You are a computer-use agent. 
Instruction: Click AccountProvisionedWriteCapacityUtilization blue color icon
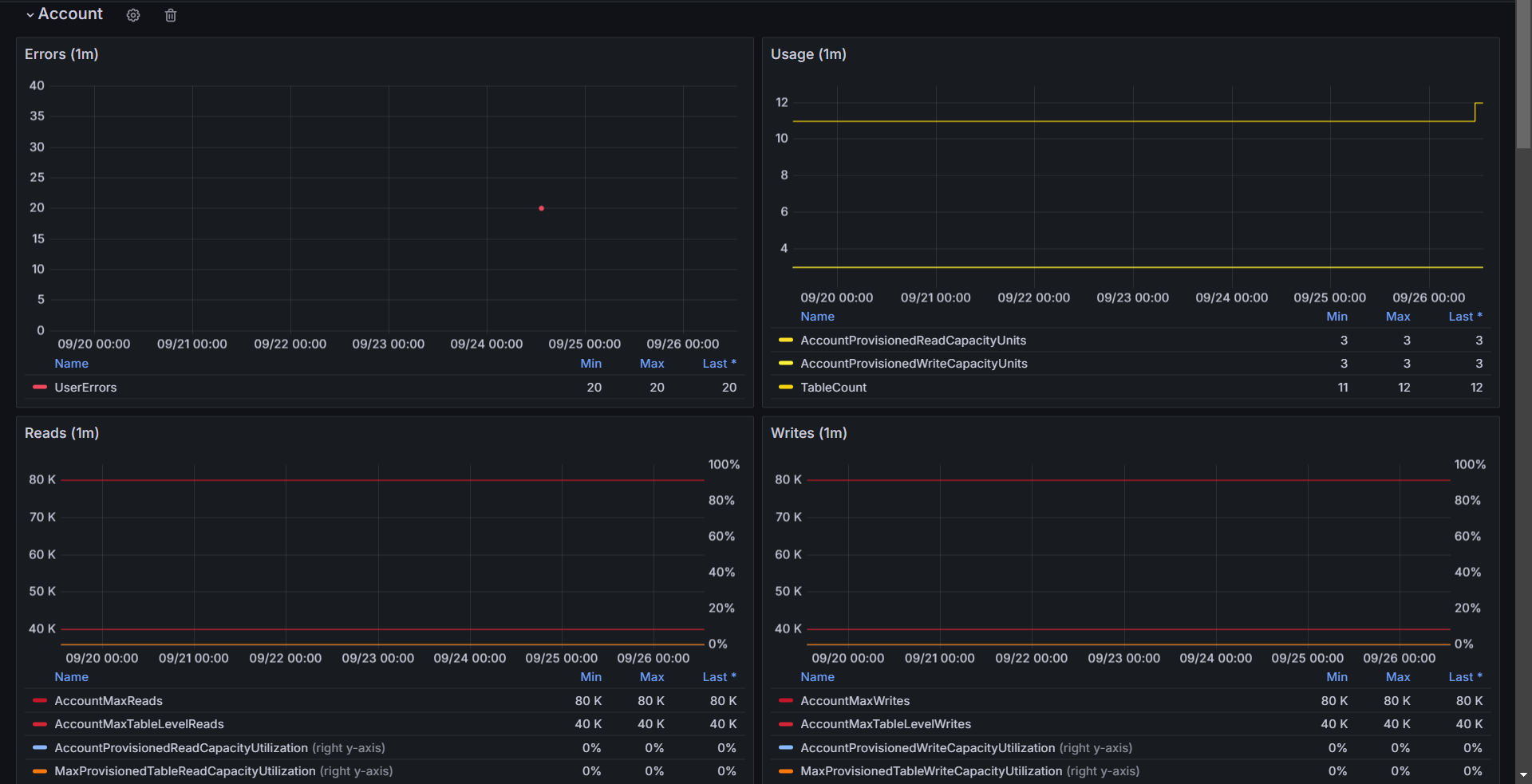tap(786, 748)
